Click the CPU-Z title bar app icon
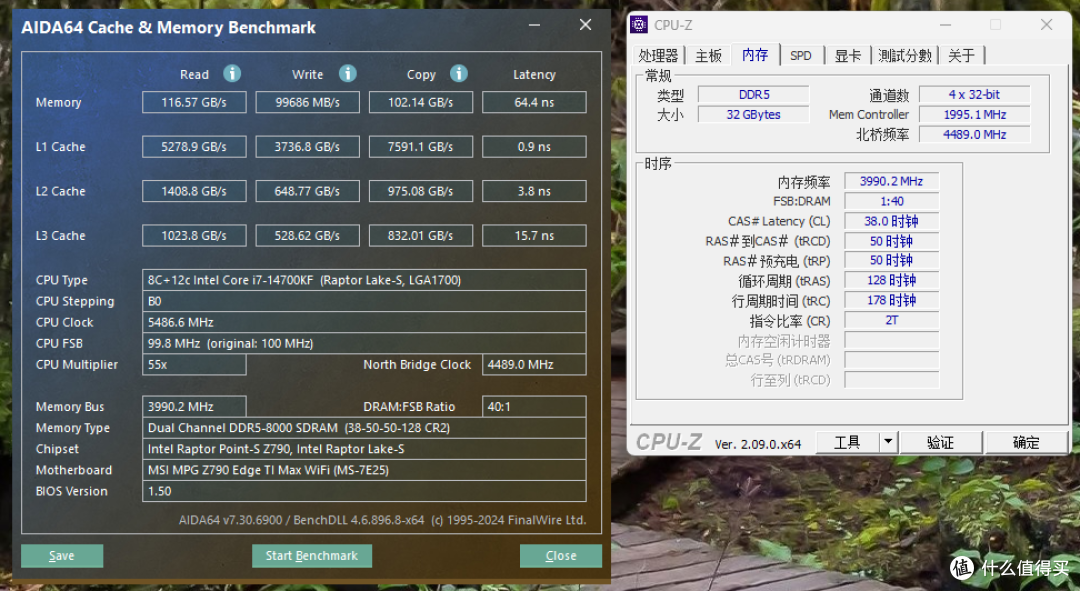The height and width of the screenshot is (591, 1080). point(639,25)
